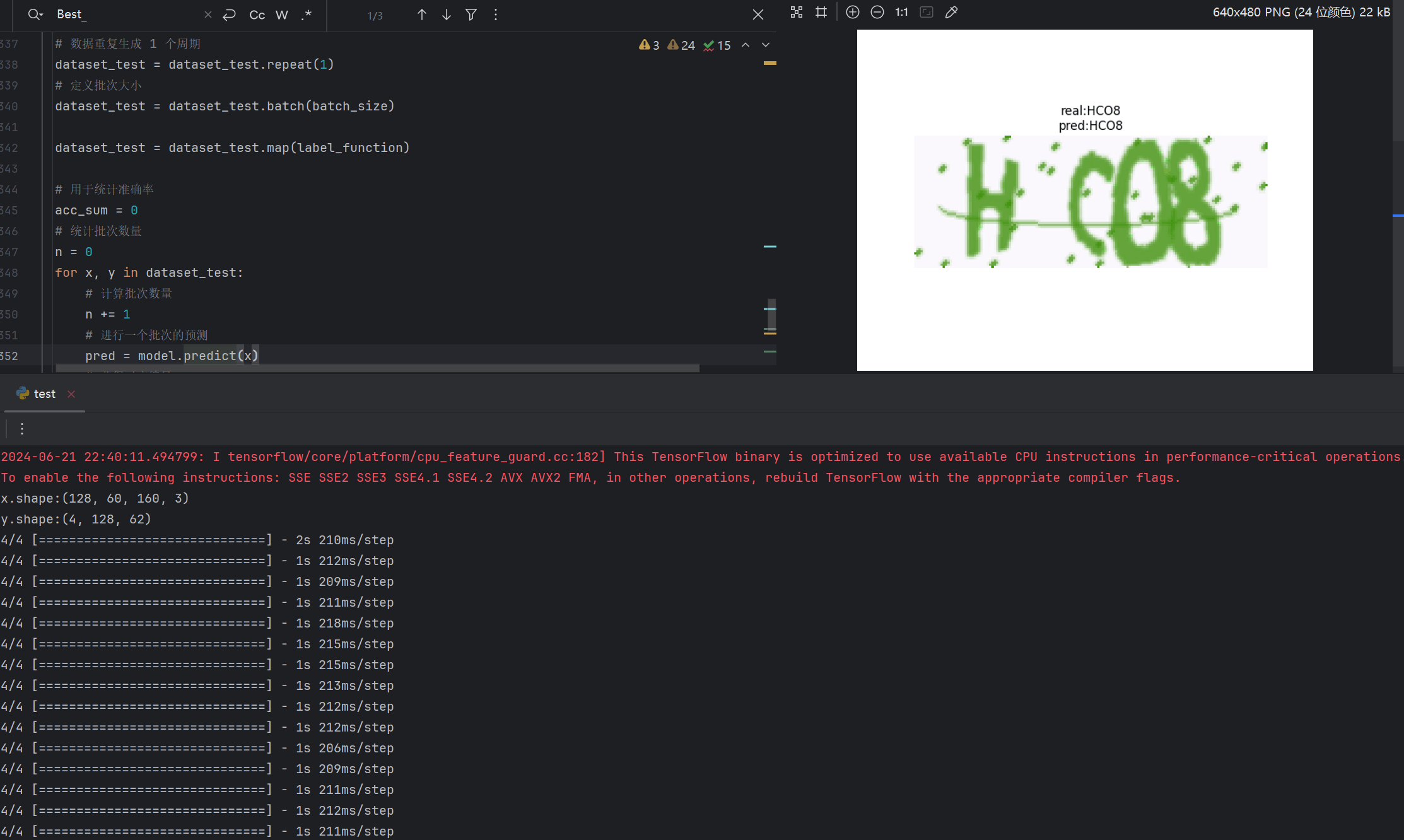Open the search history magnifier dropdown
1404x840 pixels.
click(35, 15)
